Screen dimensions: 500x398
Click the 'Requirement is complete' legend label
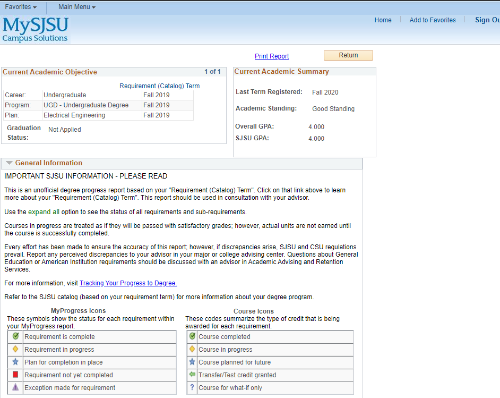tap(60, 337)
